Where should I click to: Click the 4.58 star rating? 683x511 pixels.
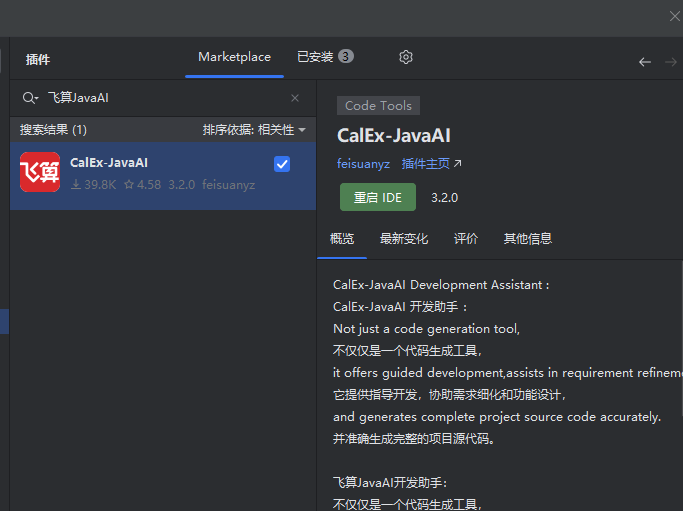[x=143, y=185]
